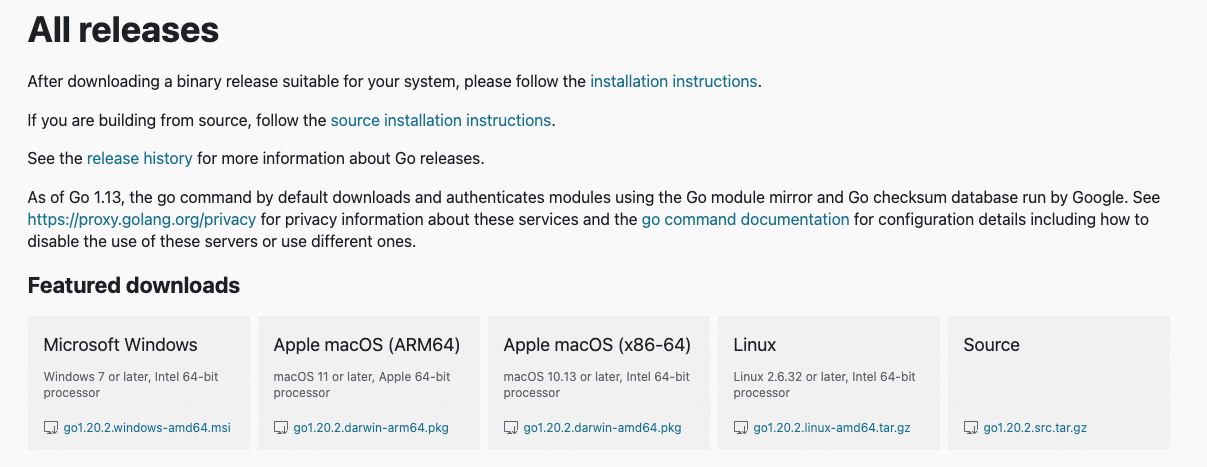Select the Apple macOS (ARM64) card heading
Image resolution: width=1207 pixels, height=467 pixels.
(367, 345)
